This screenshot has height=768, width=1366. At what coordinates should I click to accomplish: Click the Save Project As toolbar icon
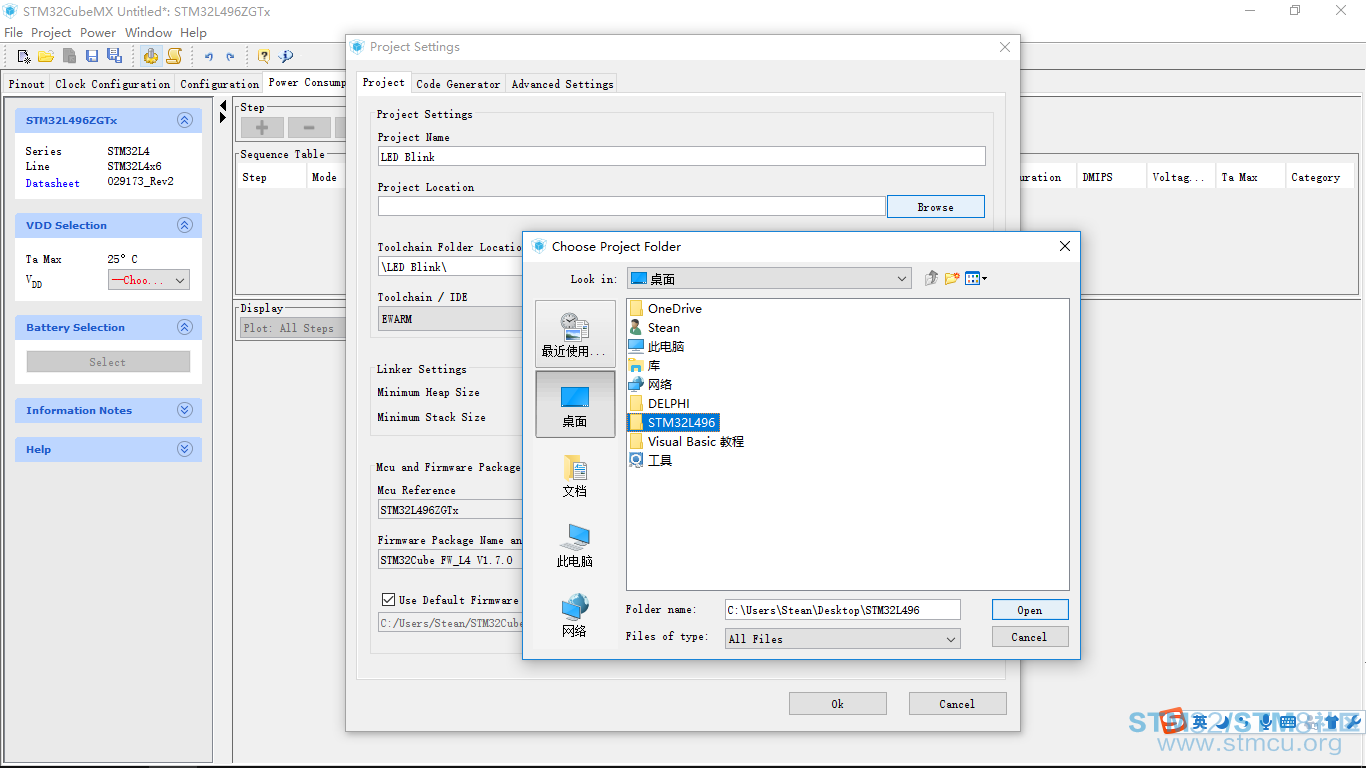(114, 56)
